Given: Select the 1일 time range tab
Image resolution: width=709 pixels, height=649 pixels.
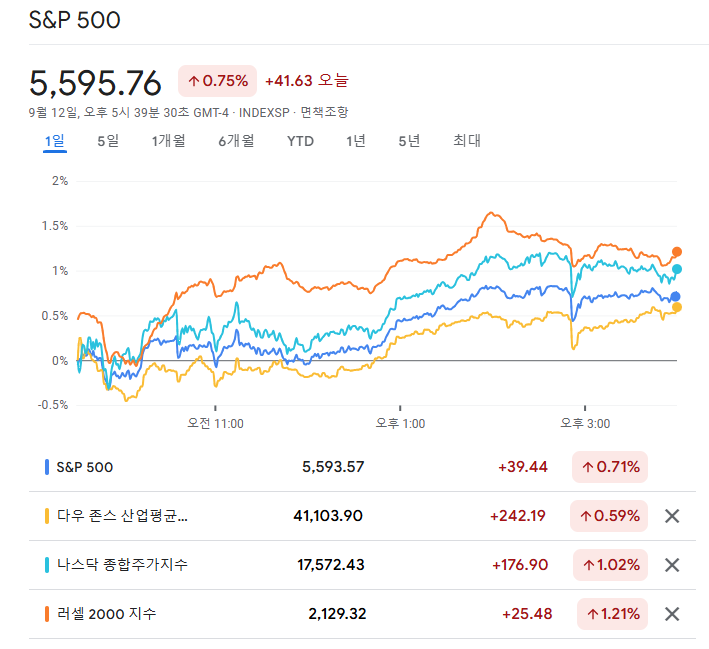Looking at the screenshot, I should point(55,141).
